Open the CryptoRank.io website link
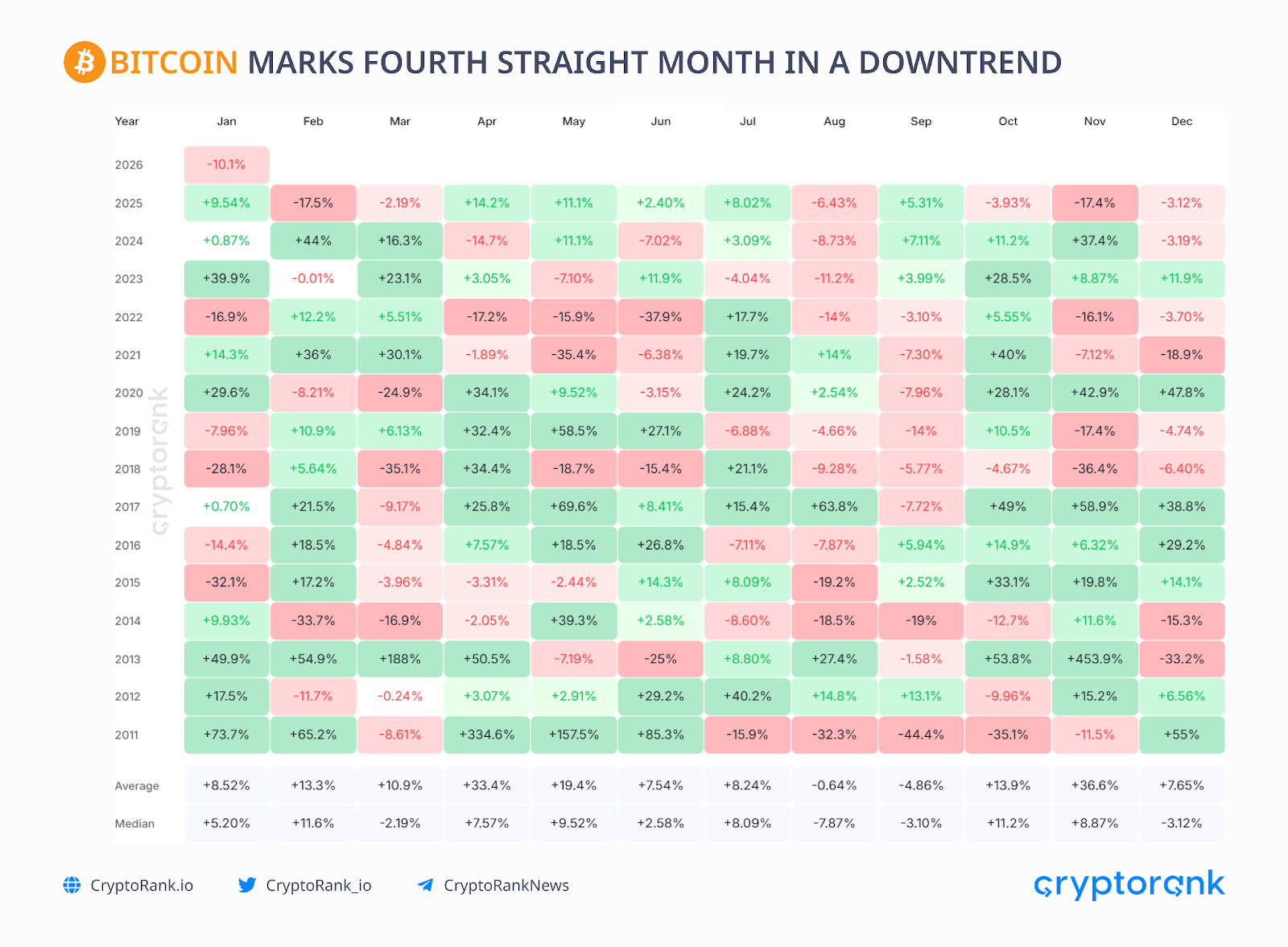Screen dimensions: 1288x947 click(142, 885)
